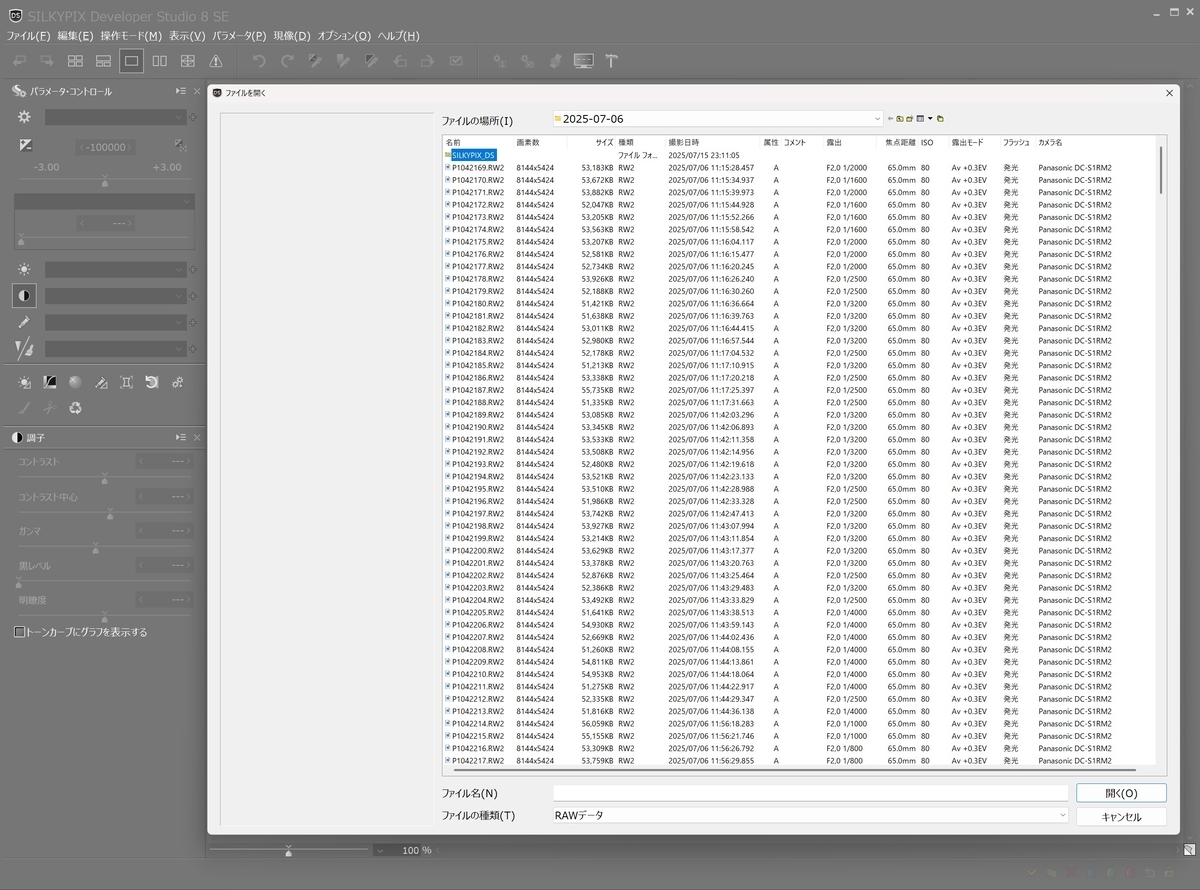The image size is (1200, 890).
Task: Open the 操作モード(M) menu
Action: [x=132, y=36]
